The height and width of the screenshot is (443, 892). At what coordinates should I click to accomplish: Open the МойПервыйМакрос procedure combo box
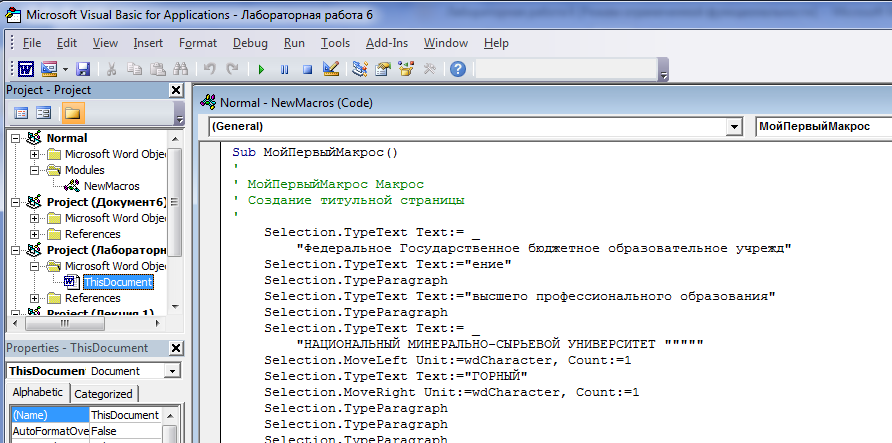coord(823,127)
